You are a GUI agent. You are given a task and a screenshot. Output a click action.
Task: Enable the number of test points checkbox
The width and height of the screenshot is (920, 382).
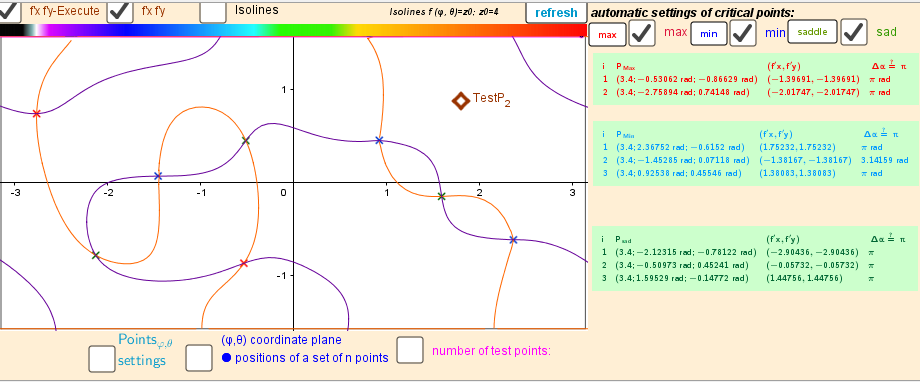click(x=410, y=350)
